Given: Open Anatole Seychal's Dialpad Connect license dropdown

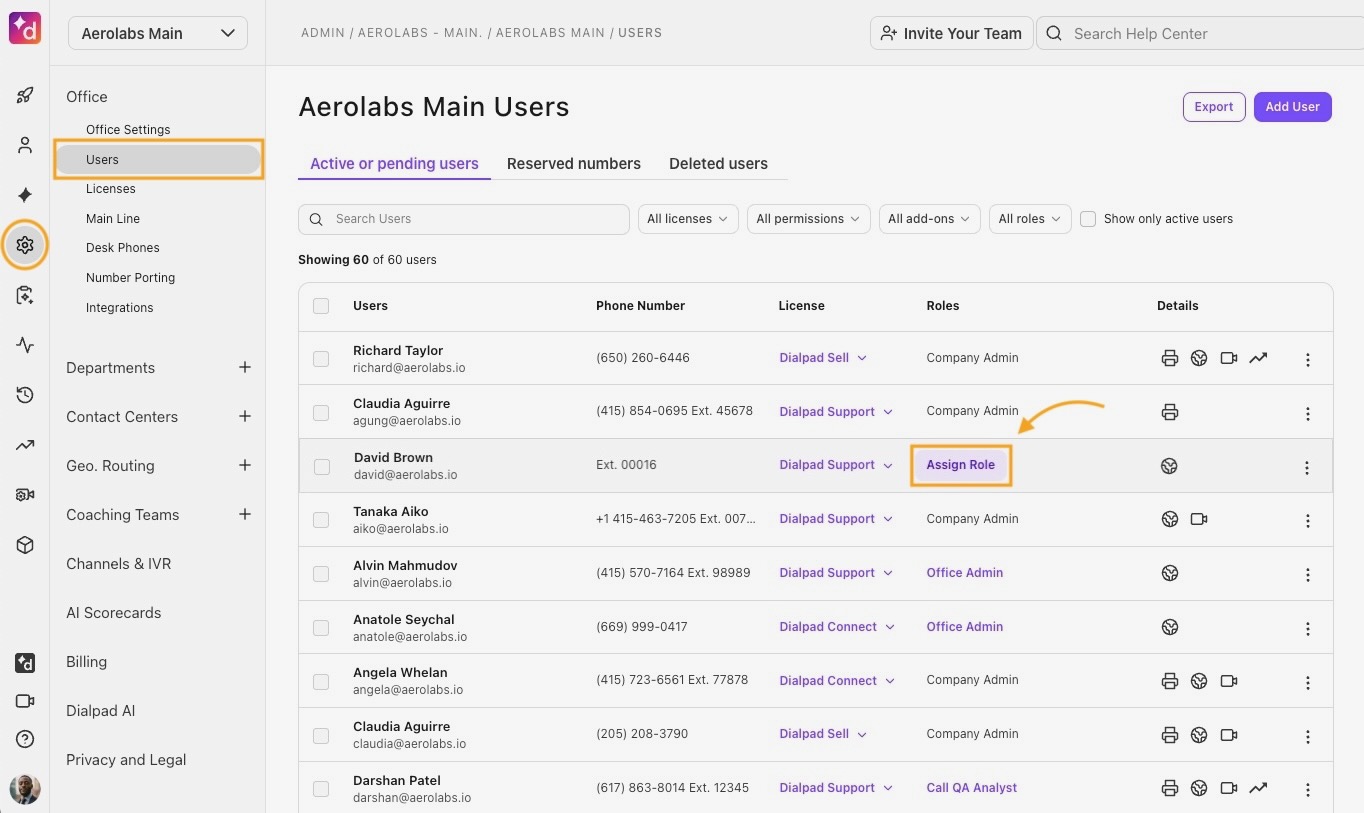Looking at the screenshot, I should point(837,627).
